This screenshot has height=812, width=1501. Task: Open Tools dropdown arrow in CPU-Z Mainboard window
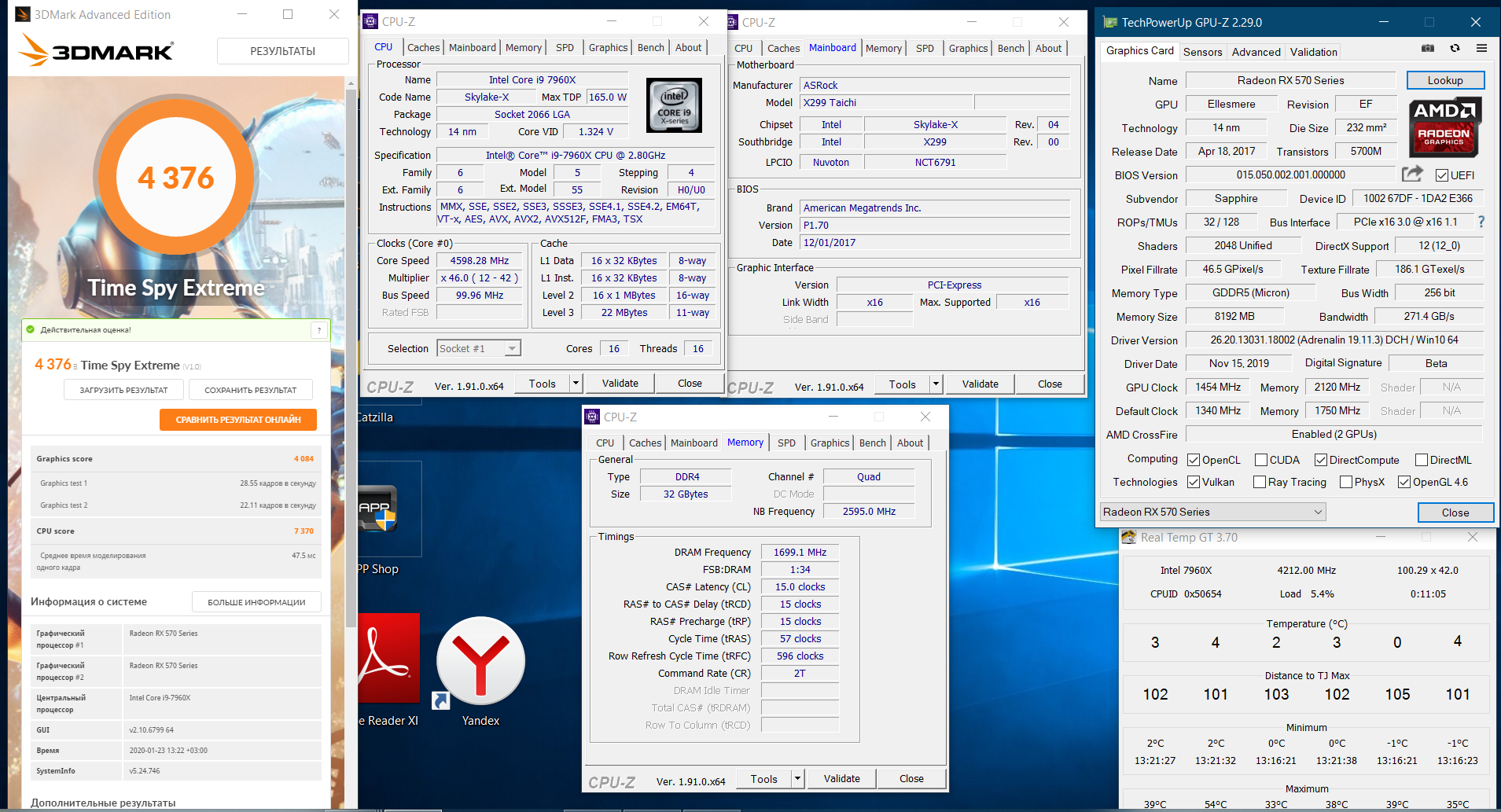pos(936,384)
